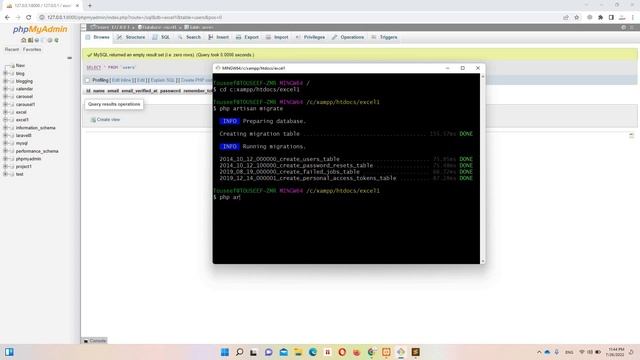Open browser extensions puzzle icon

click(x=600, y=18)
